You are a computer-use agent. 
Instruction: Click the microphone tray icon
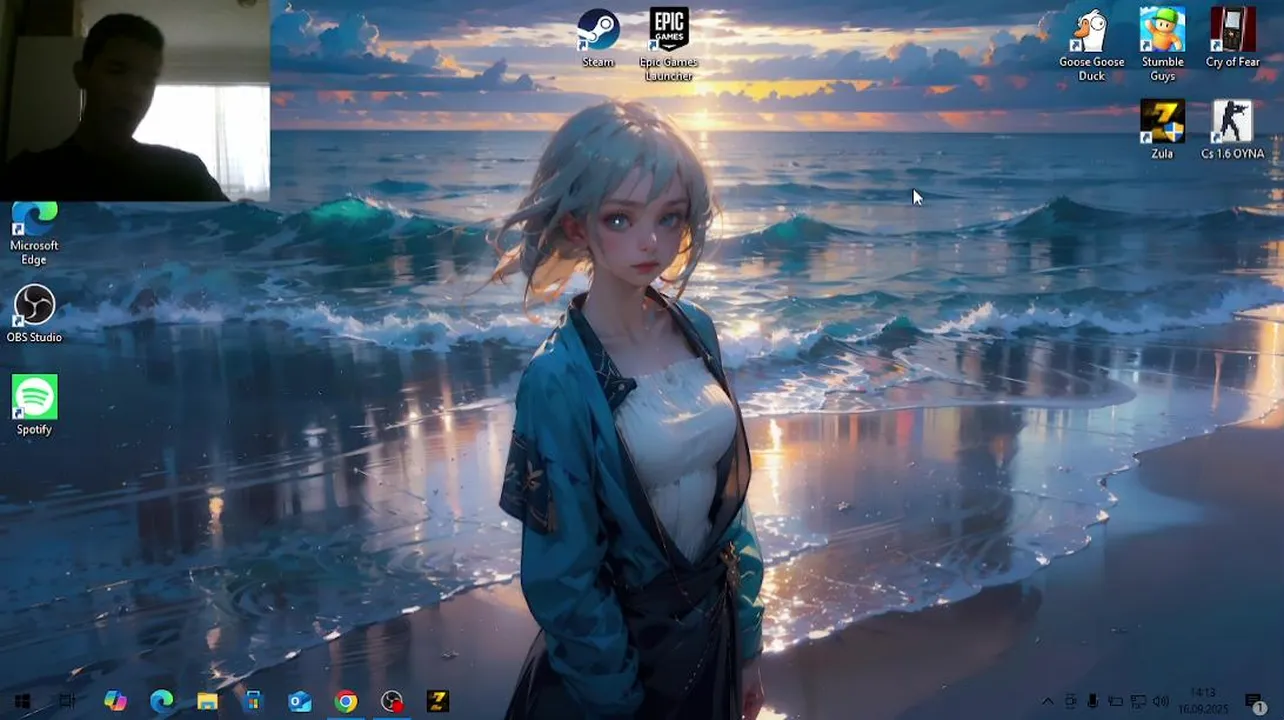1093,702
